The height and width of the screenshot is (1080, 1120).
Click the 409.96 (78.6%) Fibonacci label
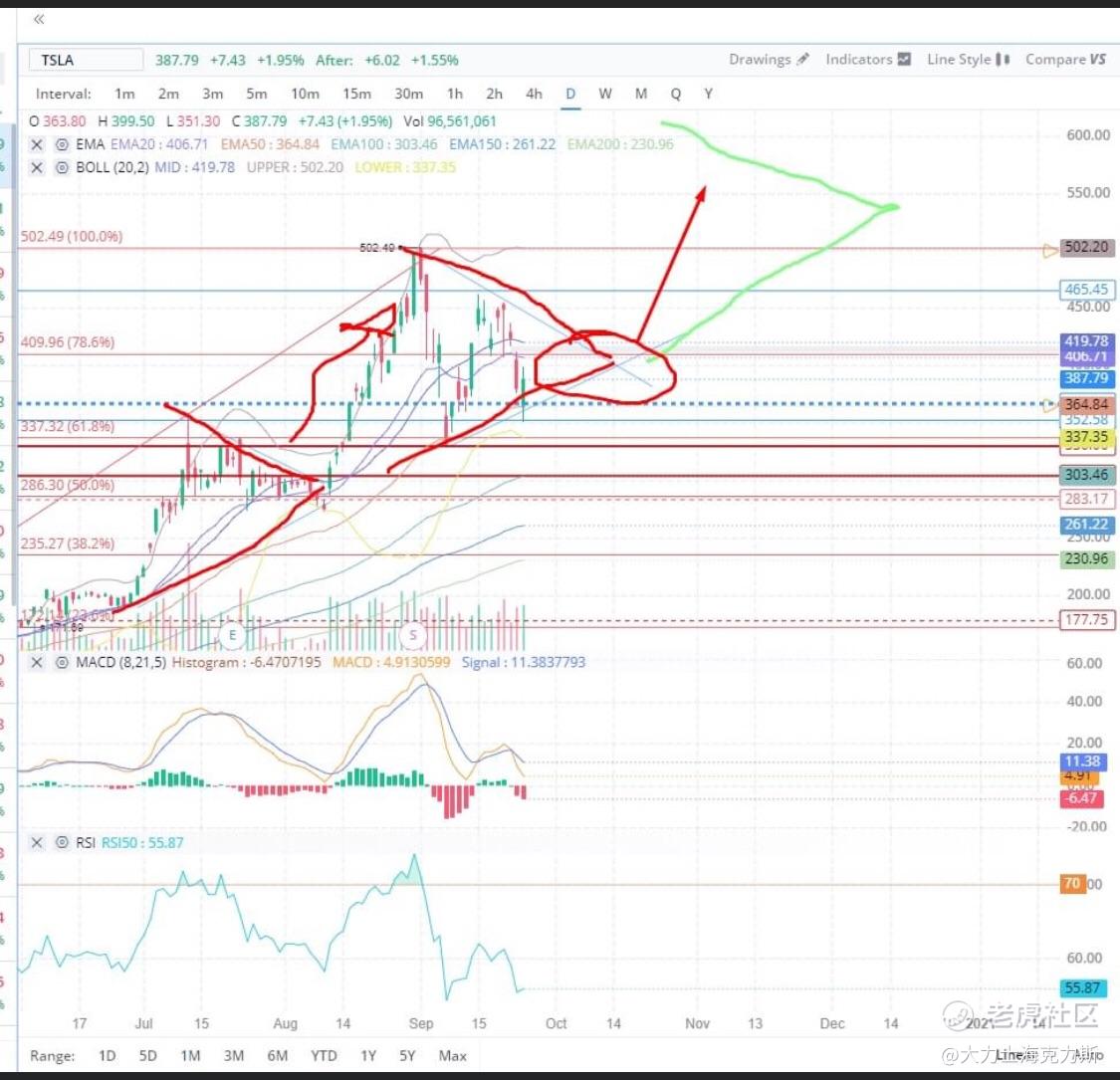[x=67, y=342]
